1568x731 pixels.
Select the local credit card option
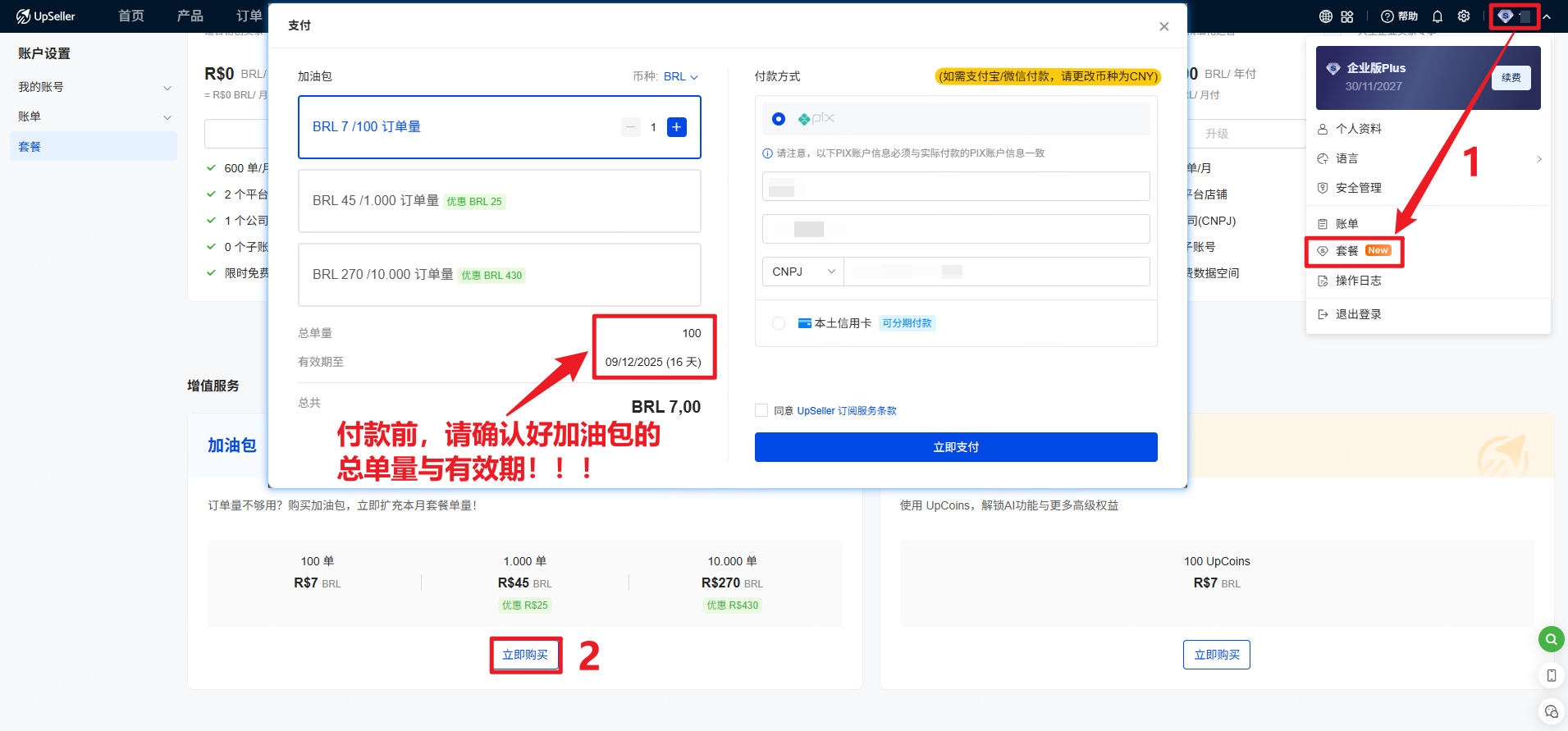[779, 323]
